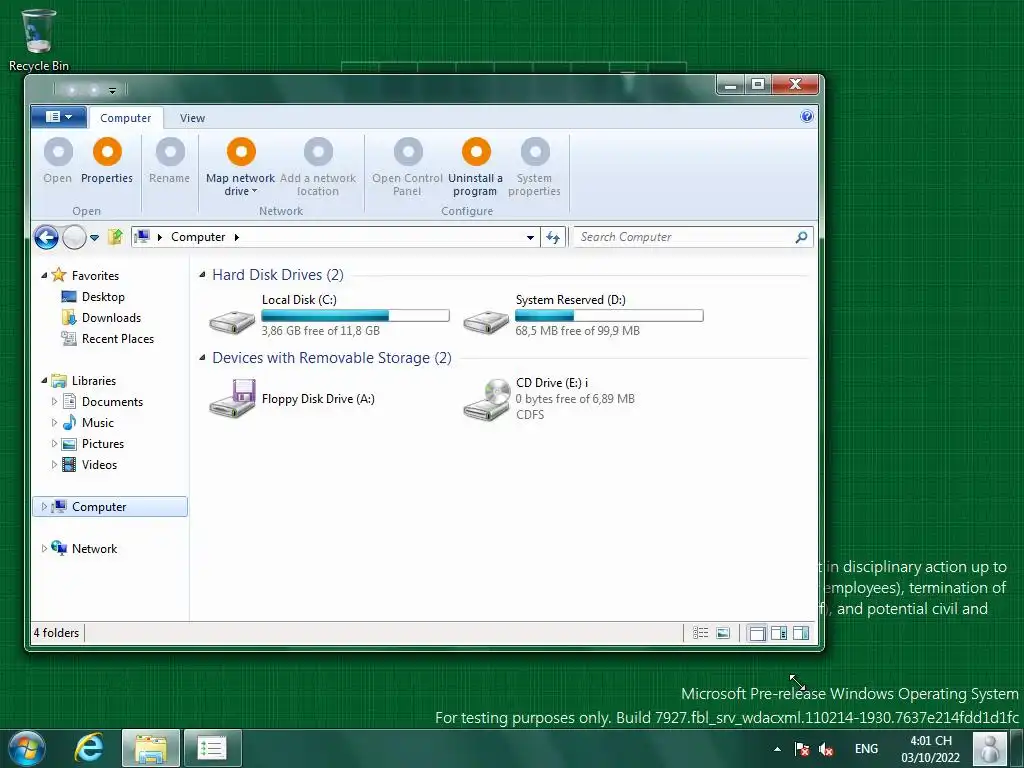
Task: Expand the Pictures library node
Action: (x=54, y=443)
